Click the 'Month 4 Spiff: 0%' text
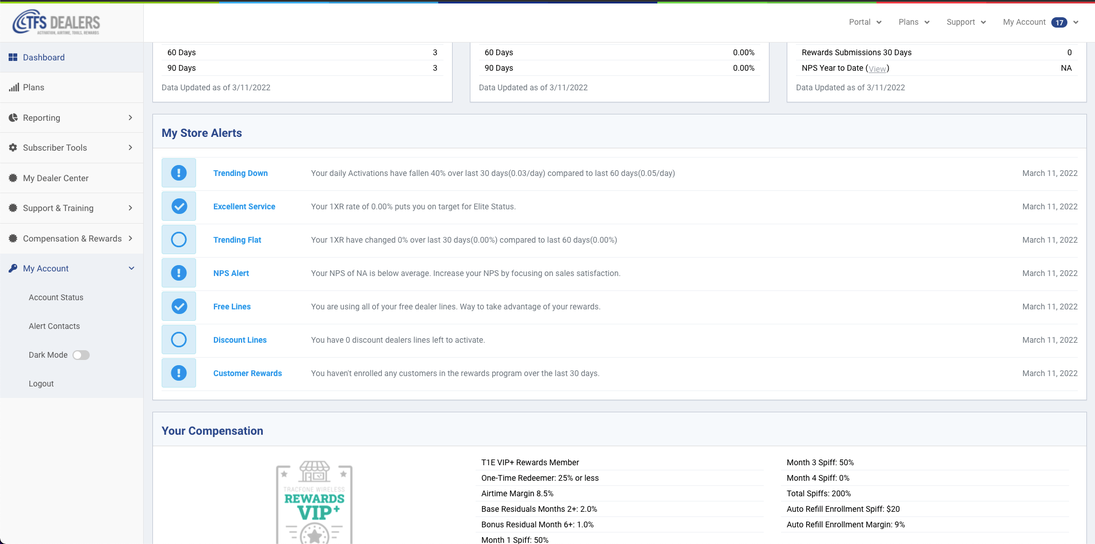This screenshot has width=1095, height=544. (x=818, y=478)
